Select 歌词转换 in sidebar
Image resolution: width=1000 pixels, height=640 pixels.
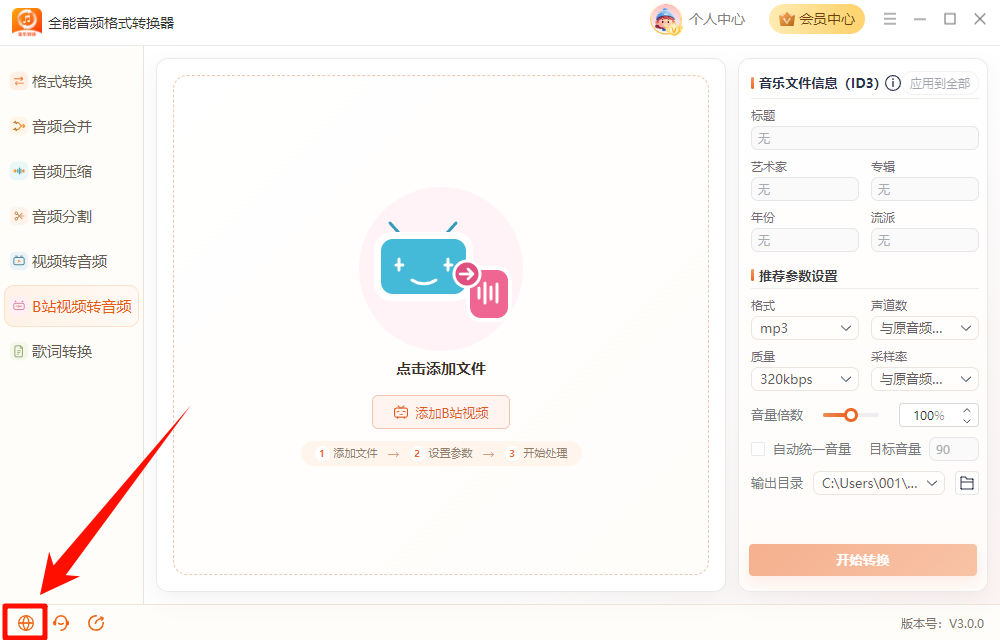point(71,351)
